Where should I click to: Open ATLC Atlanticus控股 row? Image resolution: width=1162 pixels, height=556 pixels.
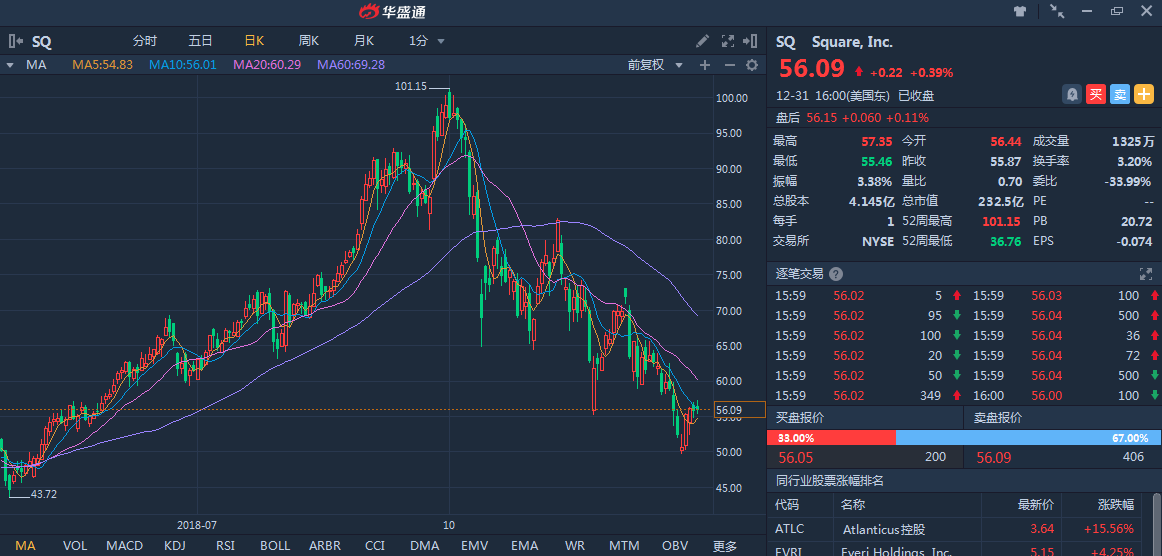(x=961, y=529)
